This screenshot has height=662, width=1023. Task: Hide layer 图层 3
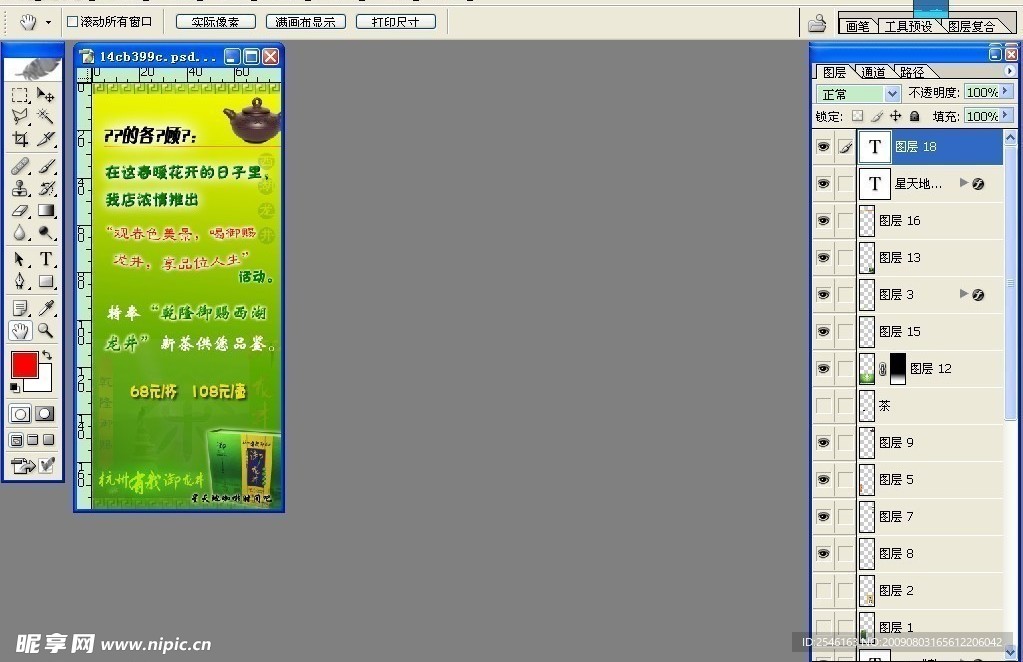[x=823, y=295]
